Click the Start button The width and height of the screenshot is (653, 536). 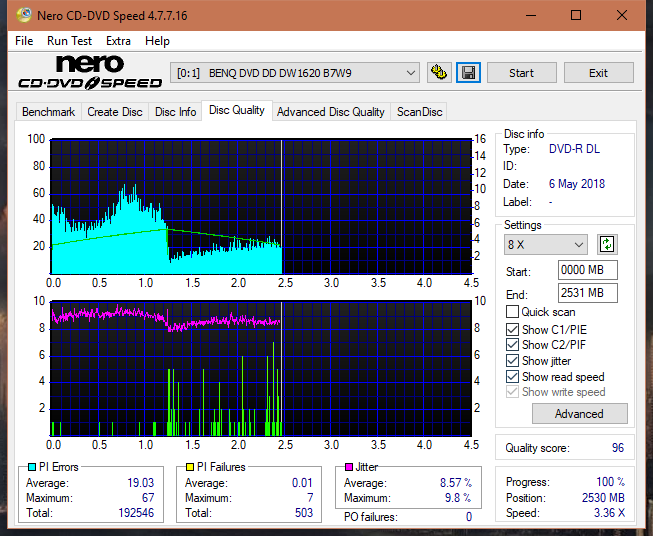[521, 73]
